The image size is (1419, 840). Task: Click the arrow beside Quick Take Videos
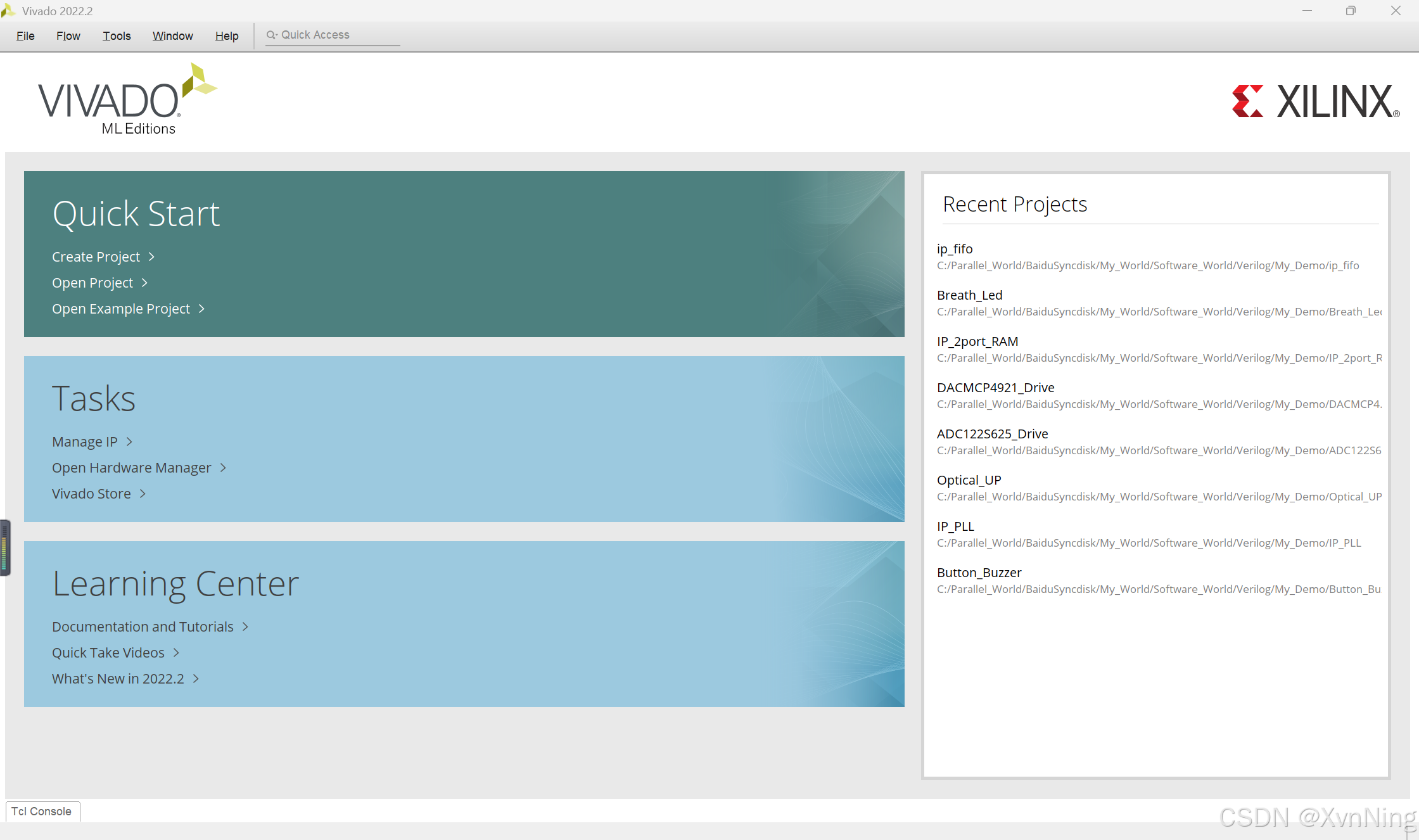(177, 652)
